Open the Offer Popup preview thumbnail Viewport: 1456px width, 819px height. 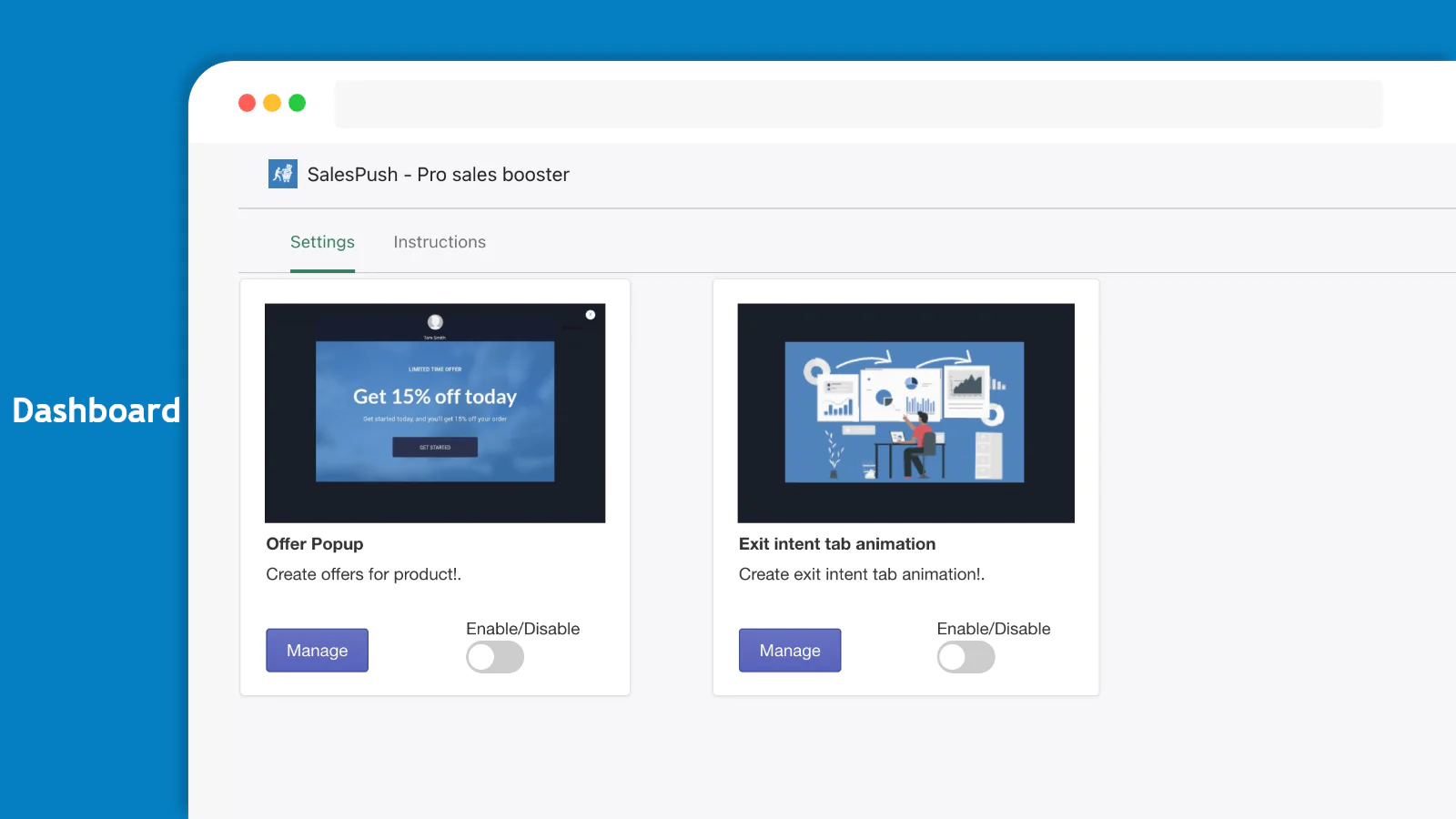coord(435,413)
